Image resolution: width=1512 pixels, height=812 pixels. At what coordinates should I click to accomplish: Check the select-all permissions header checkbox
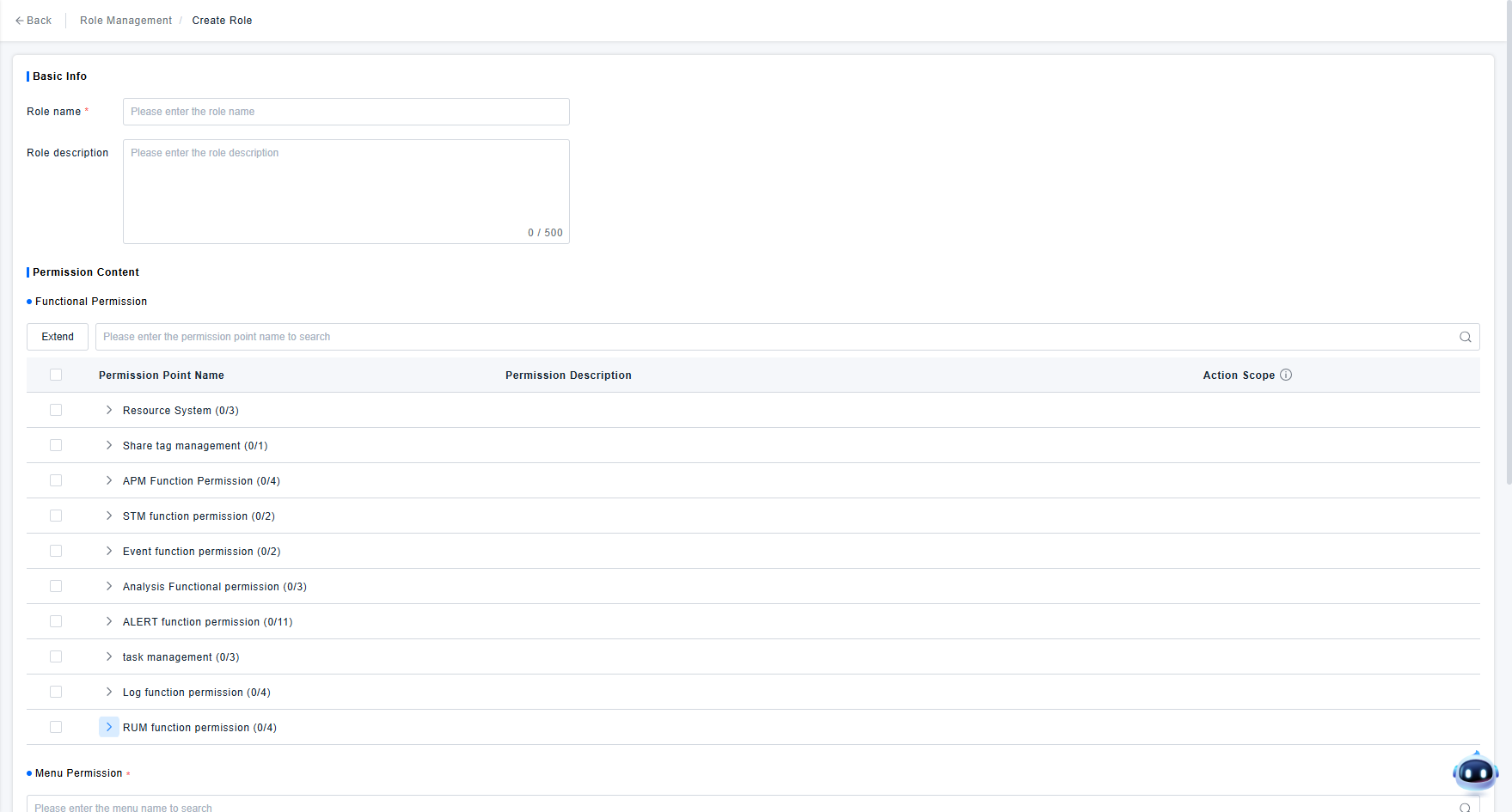point(56,375)
